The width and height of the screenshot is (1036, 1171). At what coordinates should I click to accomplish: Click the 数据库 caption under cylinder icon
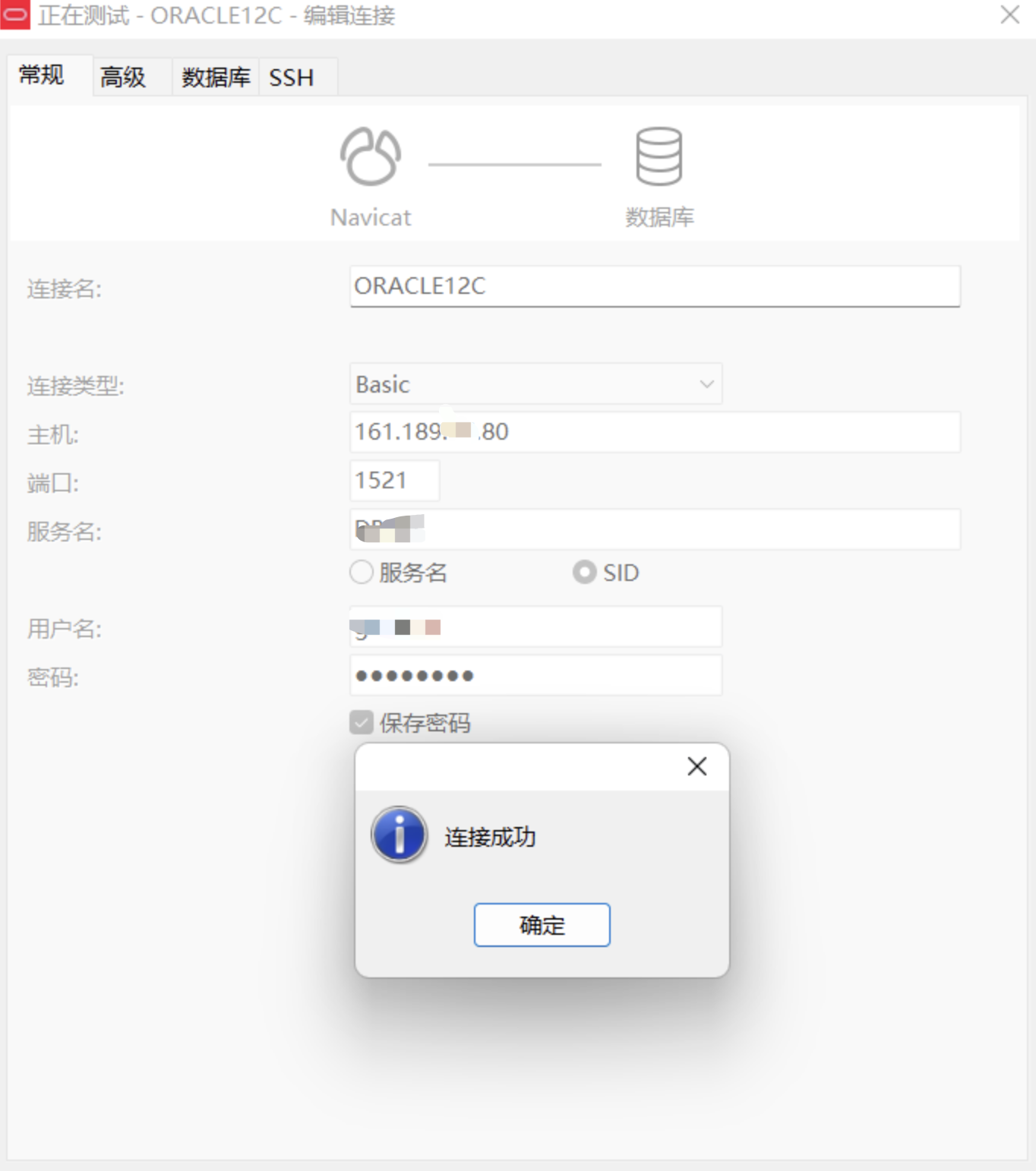[659, 218]
